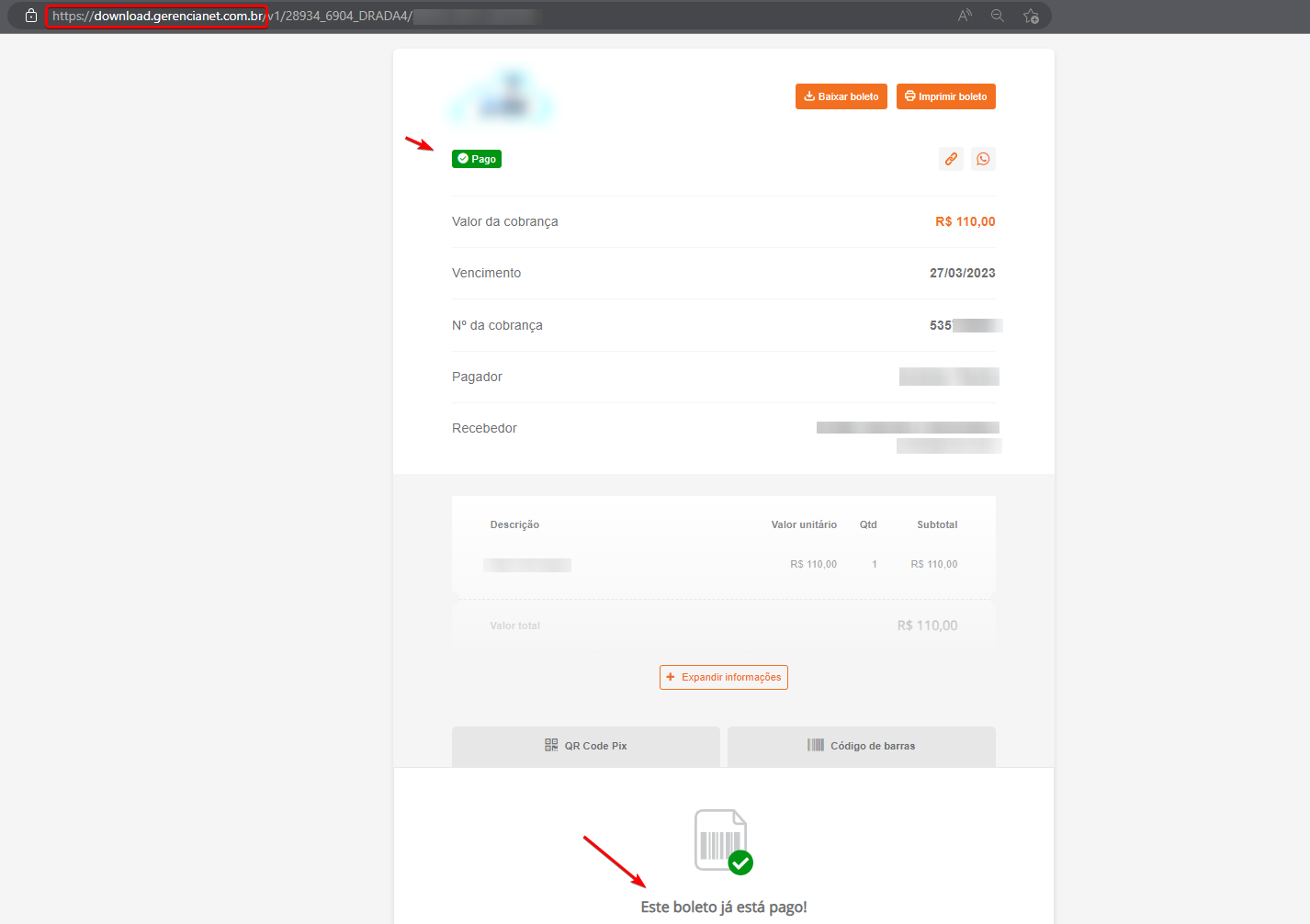Click the Recebedor label

click(484, 428)
